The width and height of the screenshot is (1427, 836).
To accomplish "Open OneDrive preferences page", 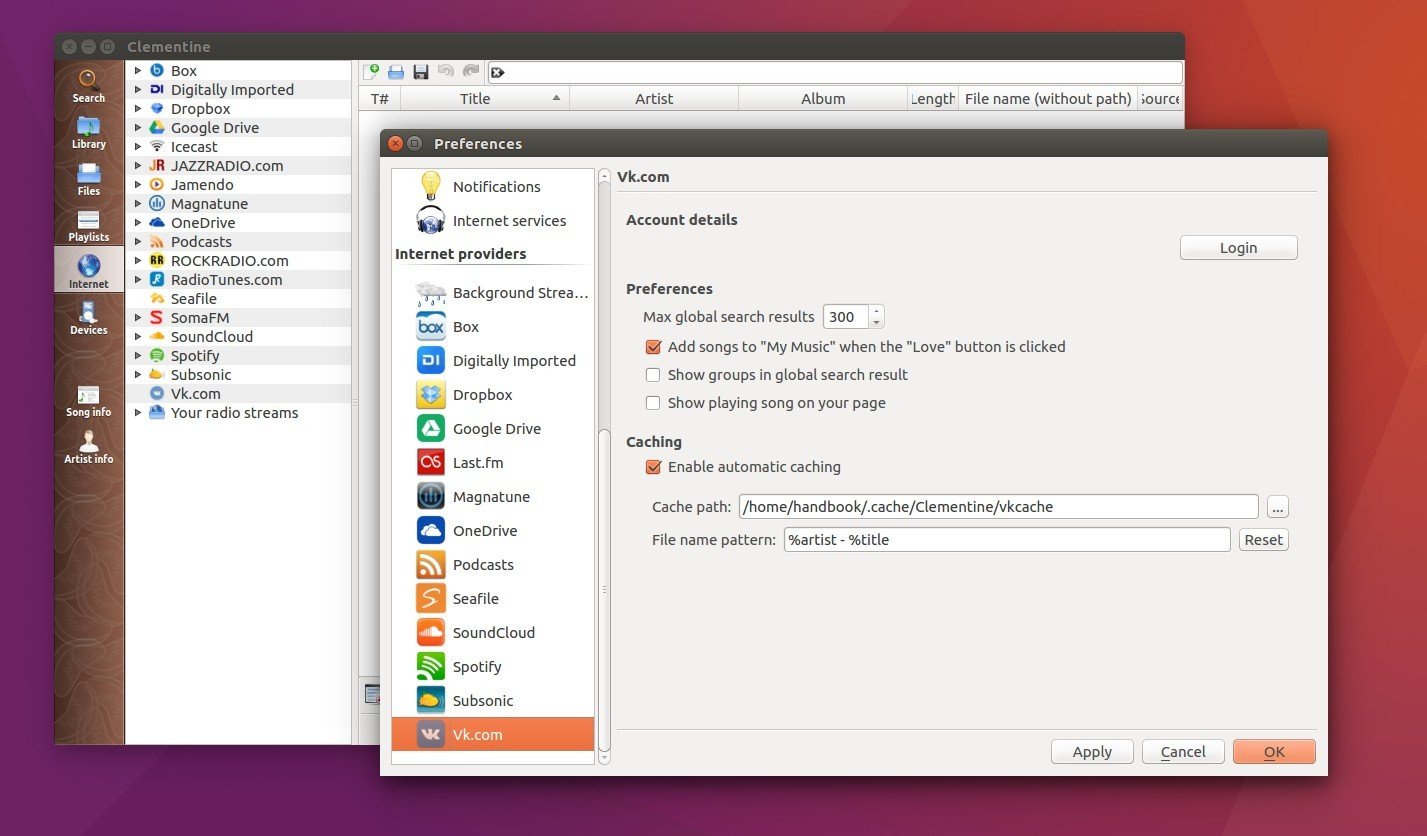I will click(493, 531).
